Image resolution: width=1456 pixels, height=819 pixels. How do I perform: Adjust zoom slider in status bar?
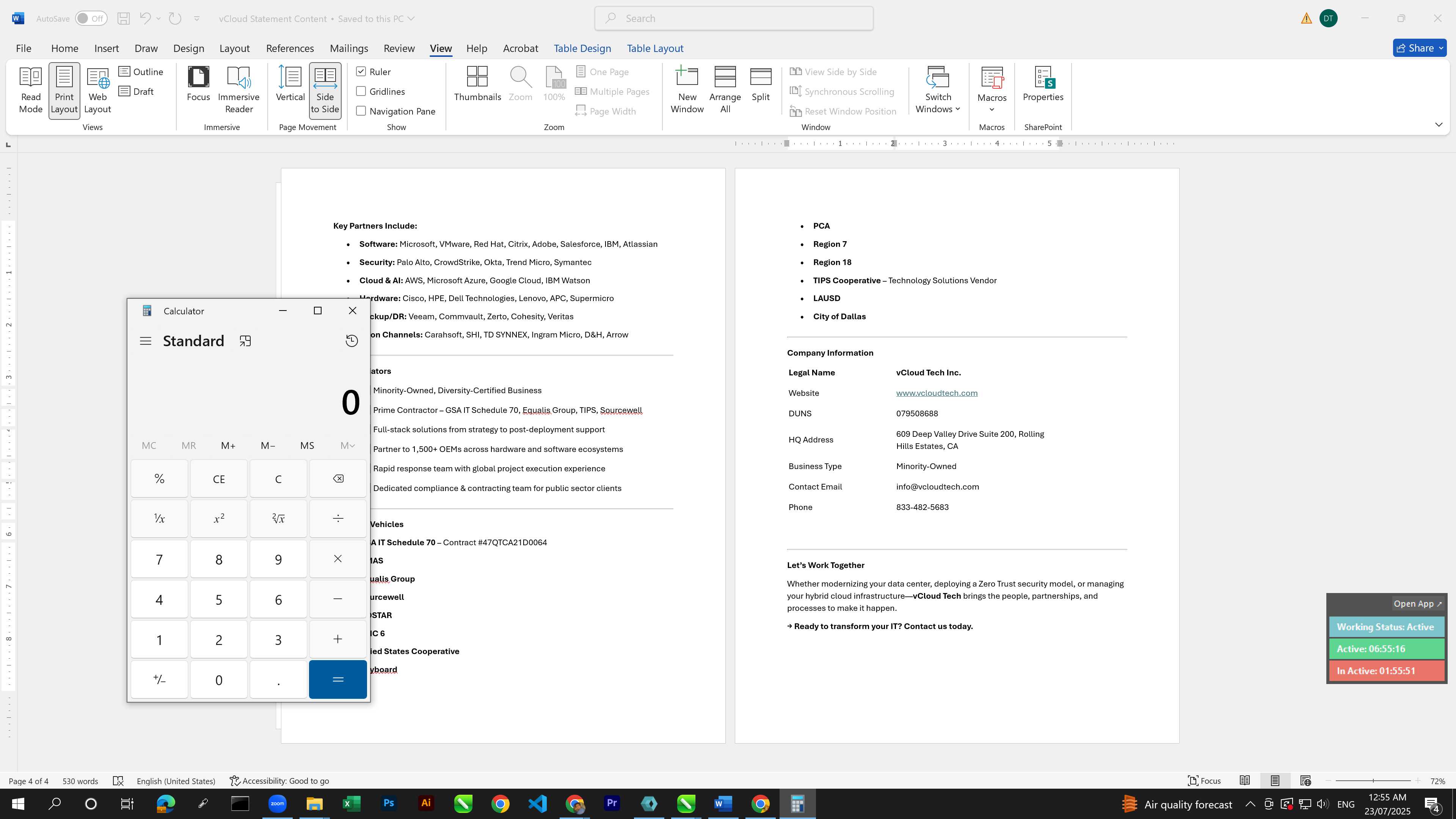[1373, 781]
